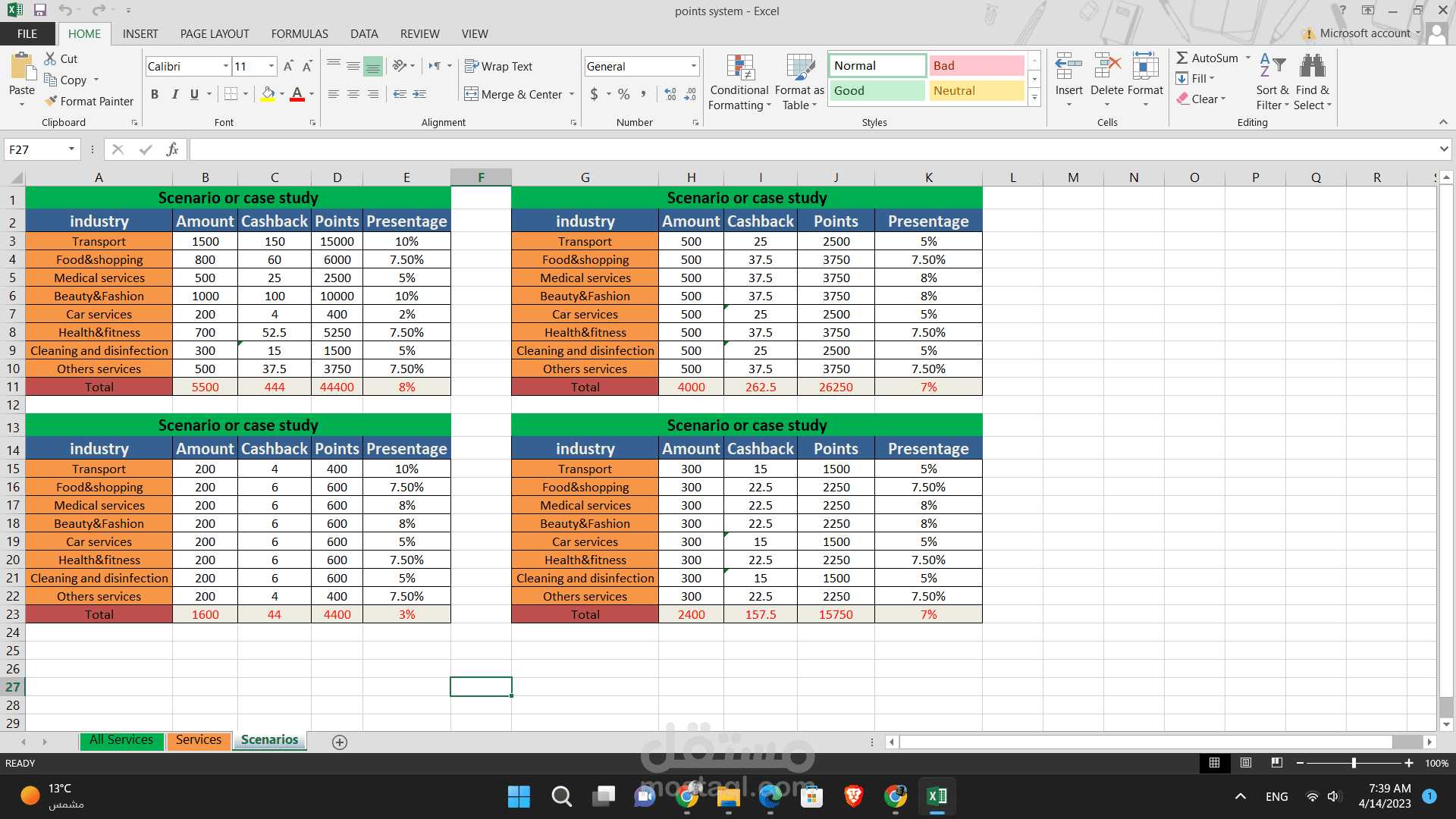Add a new sheet with the plus icon
The width and height of the screenshot is (1456, 819).
click(340, 742)
